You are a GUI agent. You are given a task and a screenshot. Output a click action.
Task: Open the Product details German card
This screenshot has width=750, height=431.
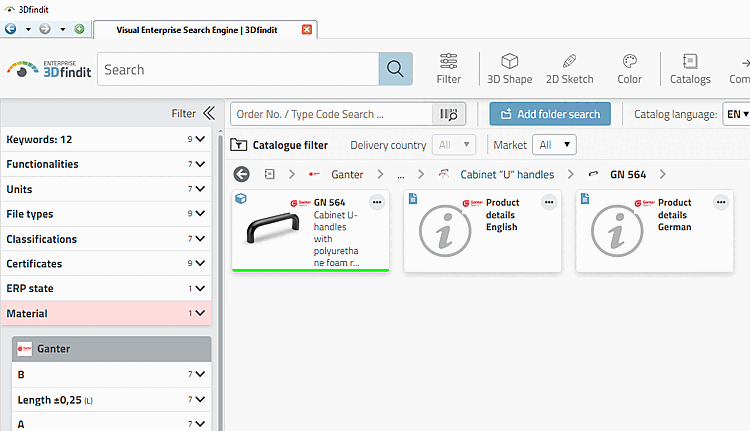click(x=654, y=231)
